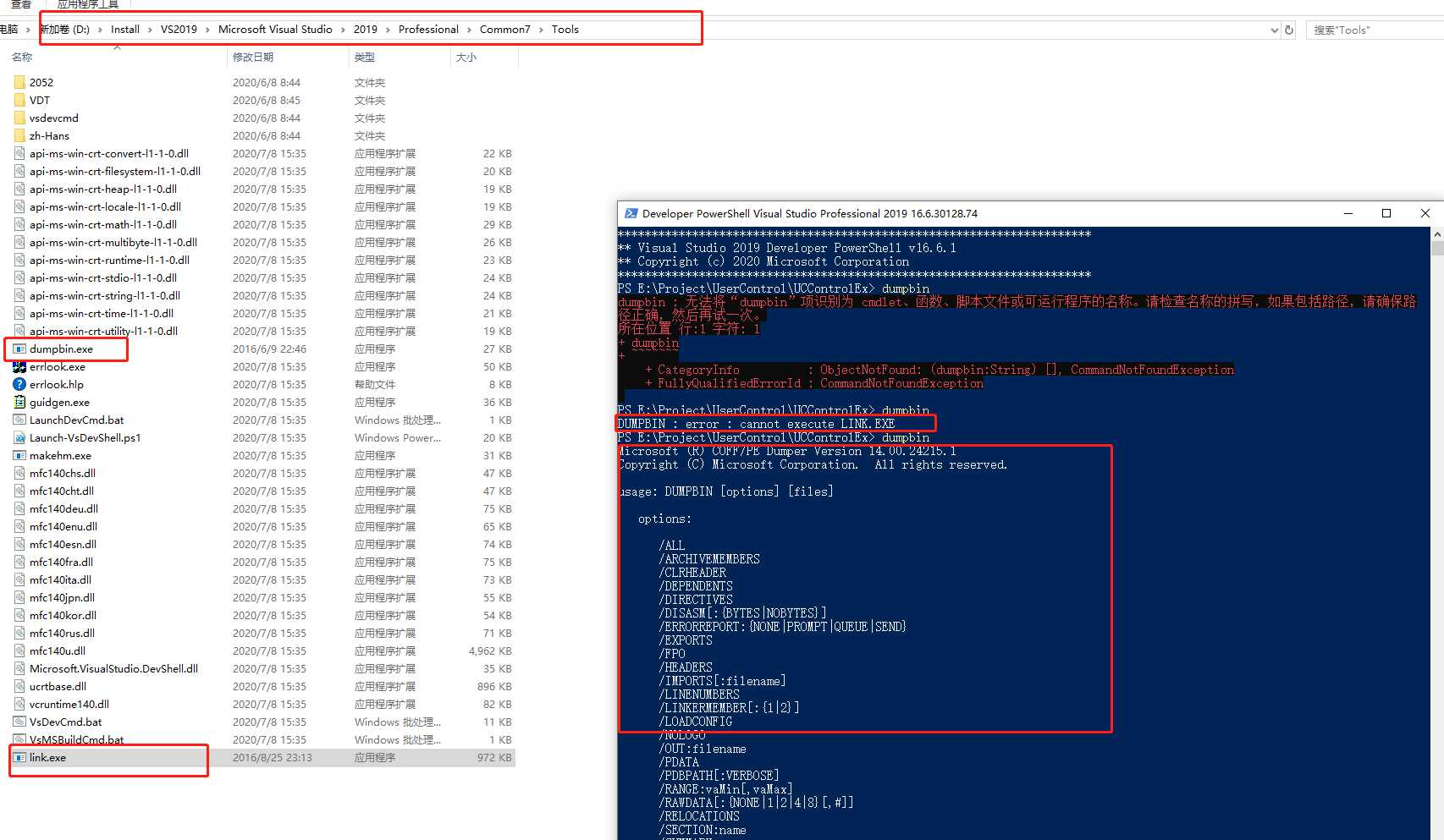Open the 应用程序工具 ribbon tab
Screen dimensions: 1444x840
[88, 4]
